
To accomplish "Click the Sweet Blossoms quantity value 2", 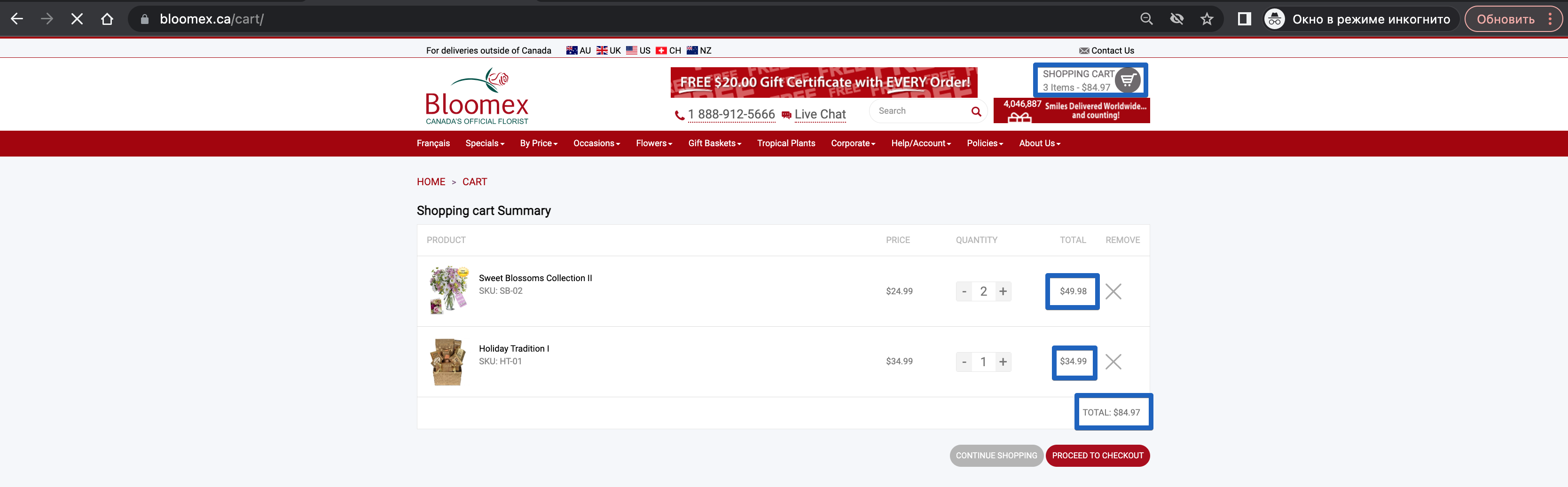I will pyautogui.click(x=983, y=291).
